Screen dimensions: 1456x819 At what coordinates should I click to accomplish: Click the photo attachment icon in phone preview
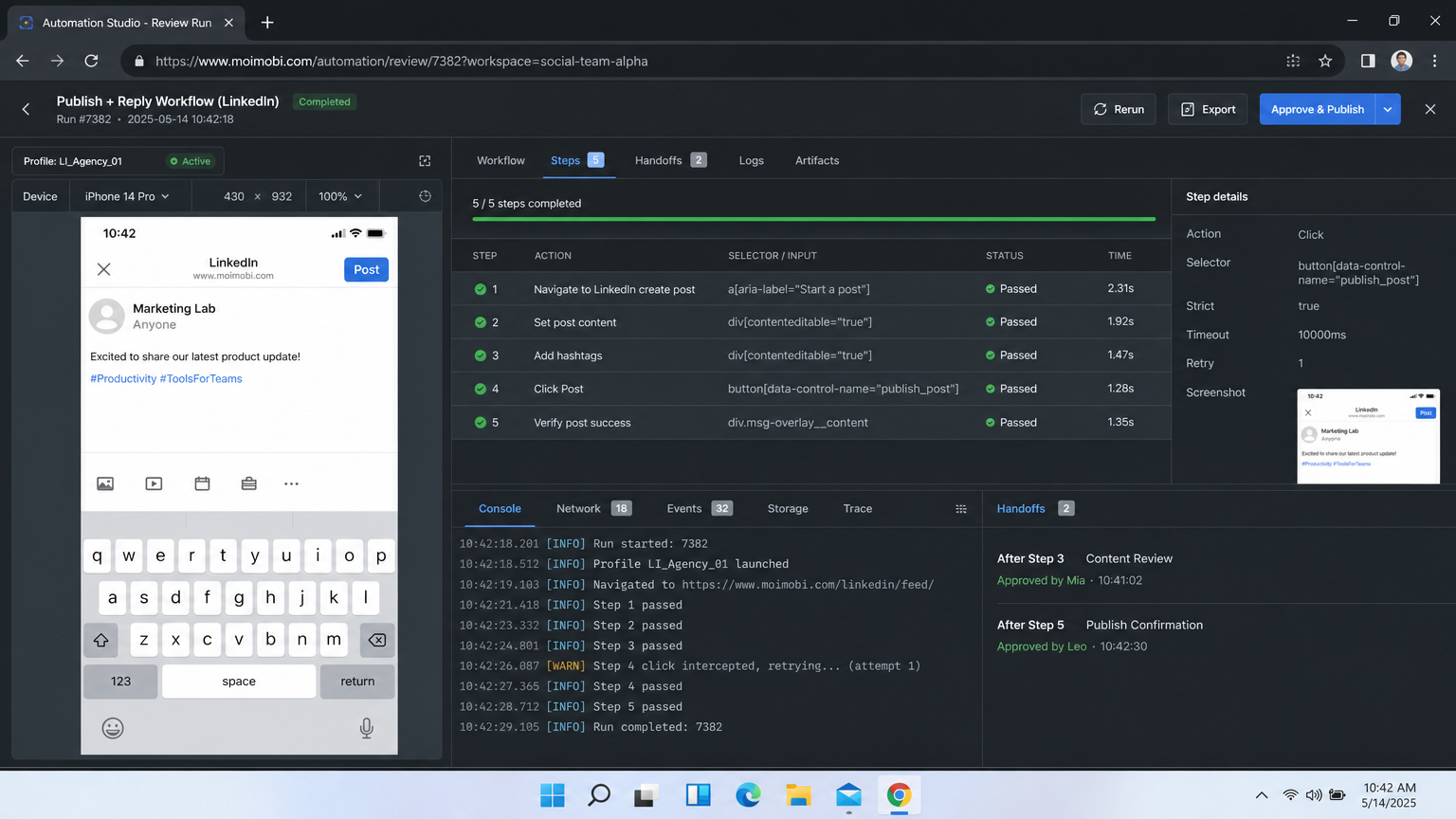pyautogui.click(x=105, y=483)
